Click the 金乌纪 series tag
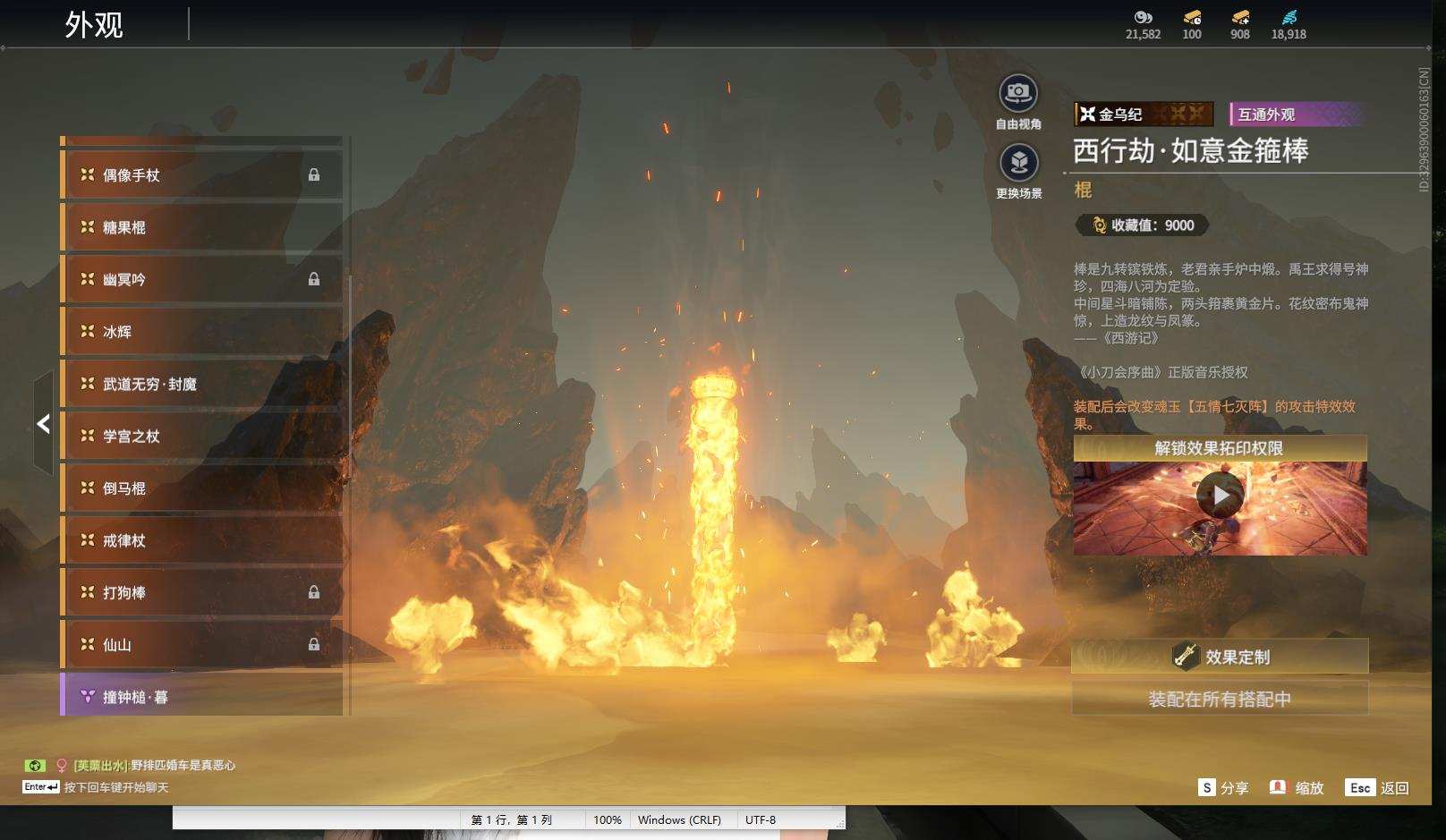1446x840 pixels. click(1144, 114)
